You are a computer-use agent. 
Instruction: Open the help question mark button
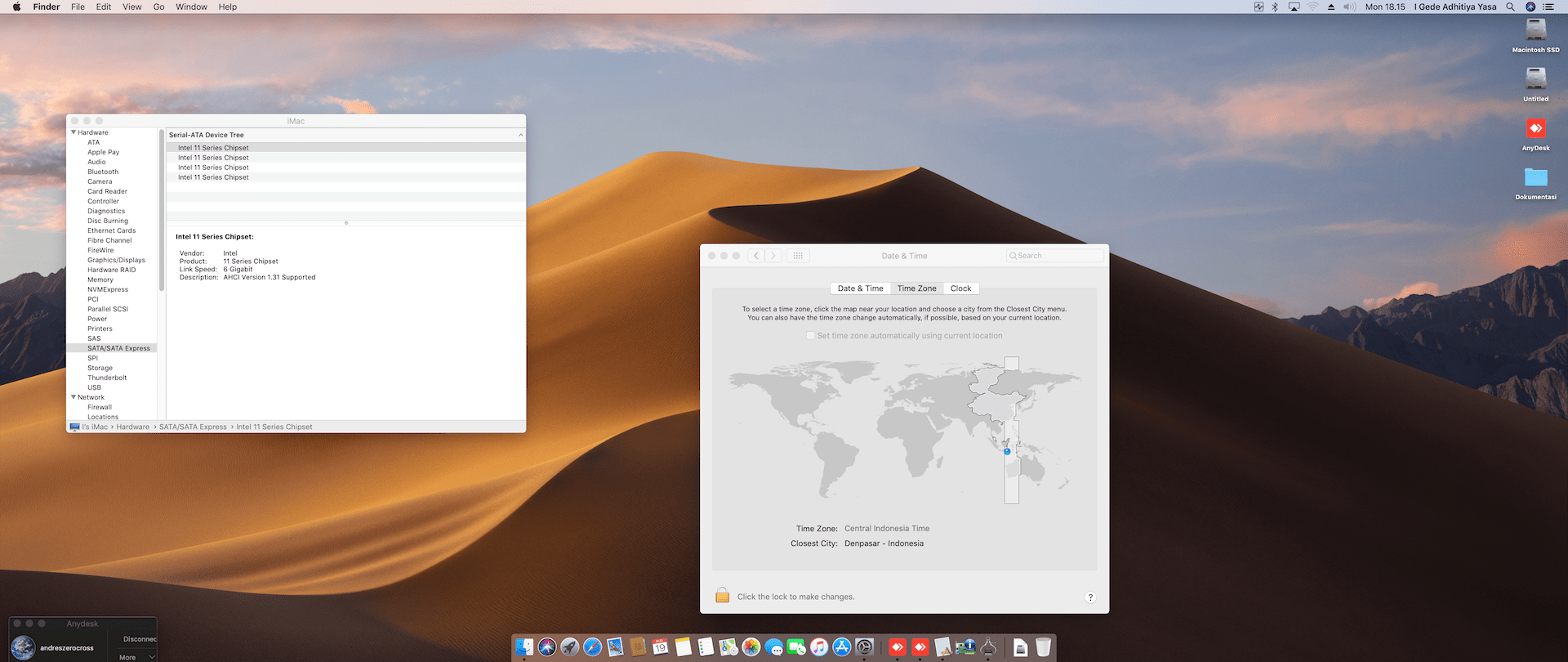[x=1089, y=597]
